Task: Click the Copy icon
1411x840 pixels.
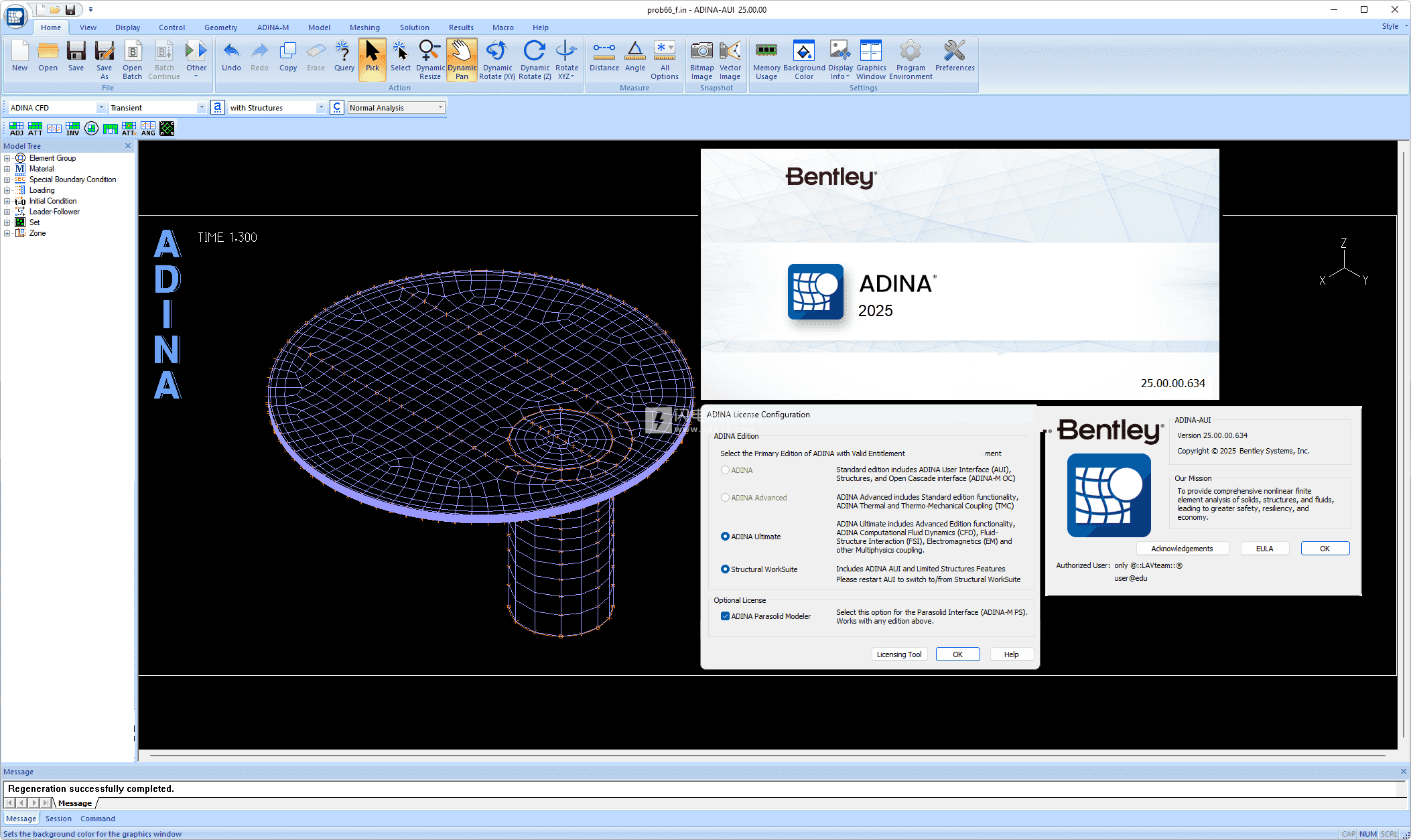Action: point(288,56)
